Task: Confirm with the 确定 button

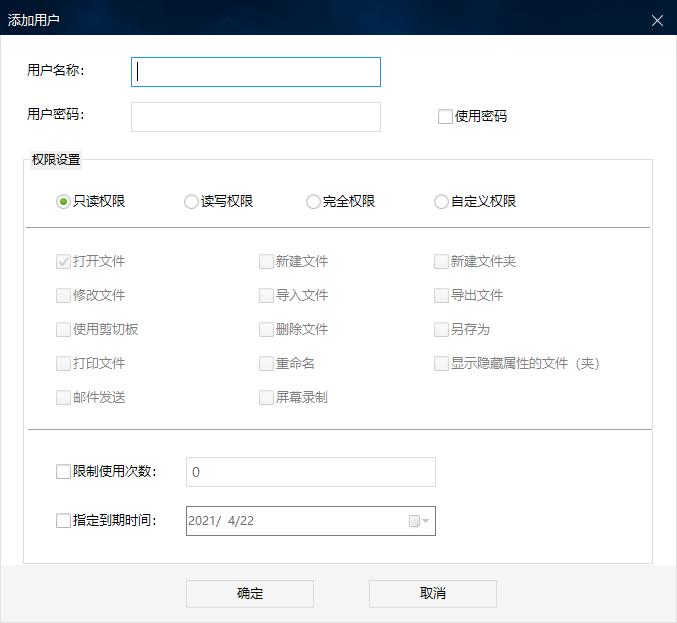Action: coord(250,594)
